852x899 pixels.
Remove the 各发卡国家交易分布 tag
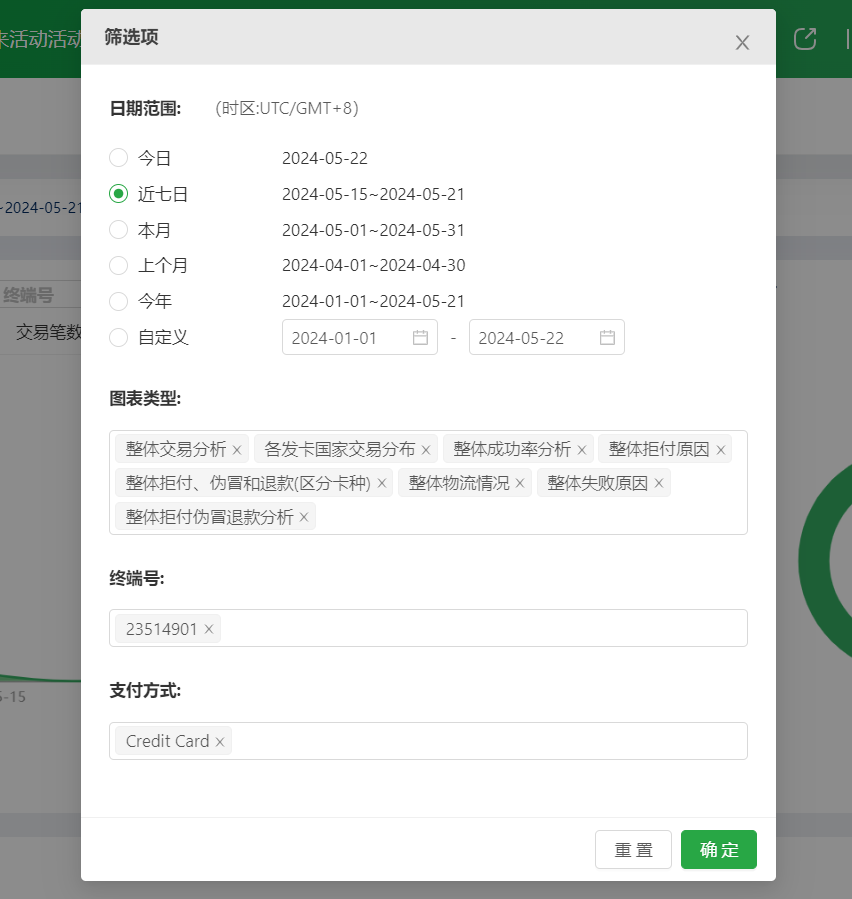[x=425, y=450]
